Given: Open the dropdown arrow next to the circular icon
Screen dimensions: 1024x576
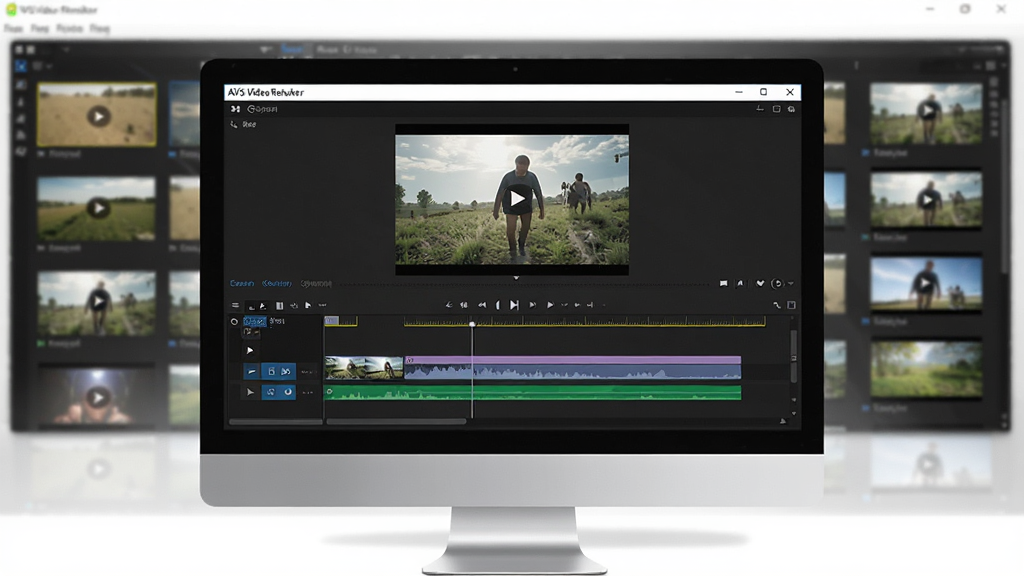Looking at the screenshot, I should click(x=791, y=283).
